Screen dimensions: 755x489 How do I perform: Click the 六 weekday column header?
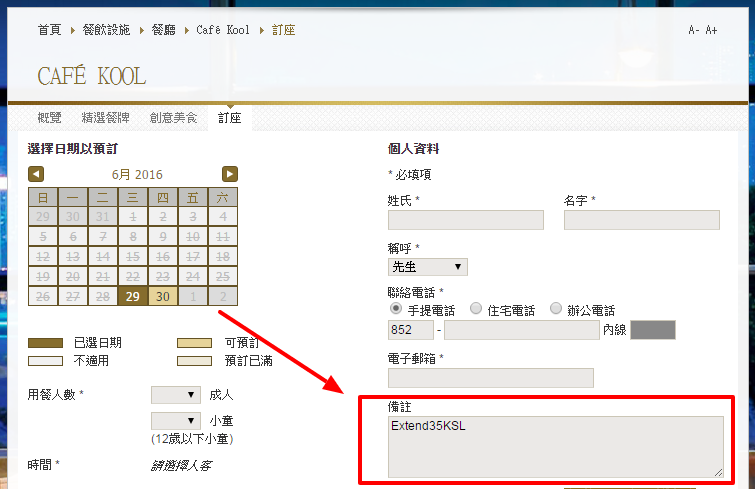click(x=222, y=197)
